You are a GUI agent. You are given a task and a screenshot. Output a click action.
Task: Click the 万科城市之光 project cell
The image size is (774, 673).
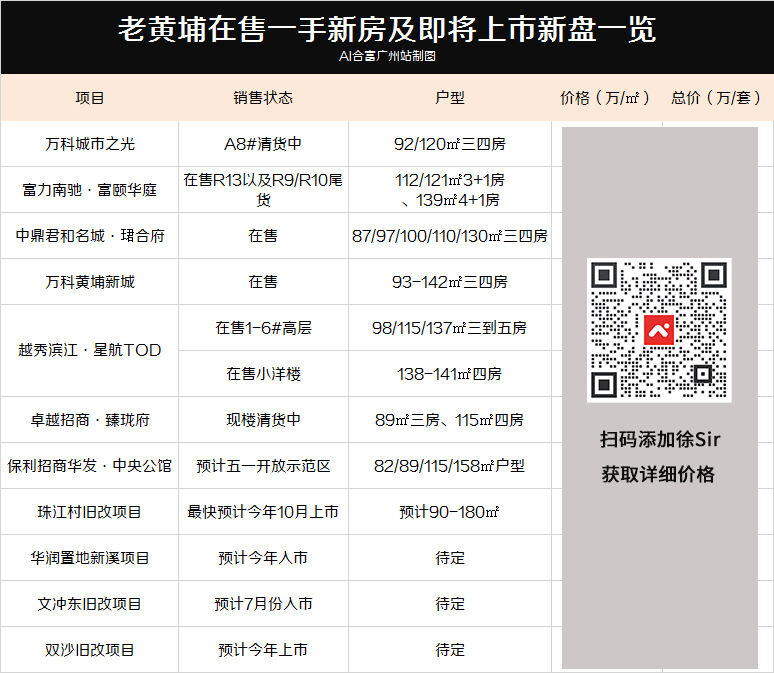pos(90,144)
